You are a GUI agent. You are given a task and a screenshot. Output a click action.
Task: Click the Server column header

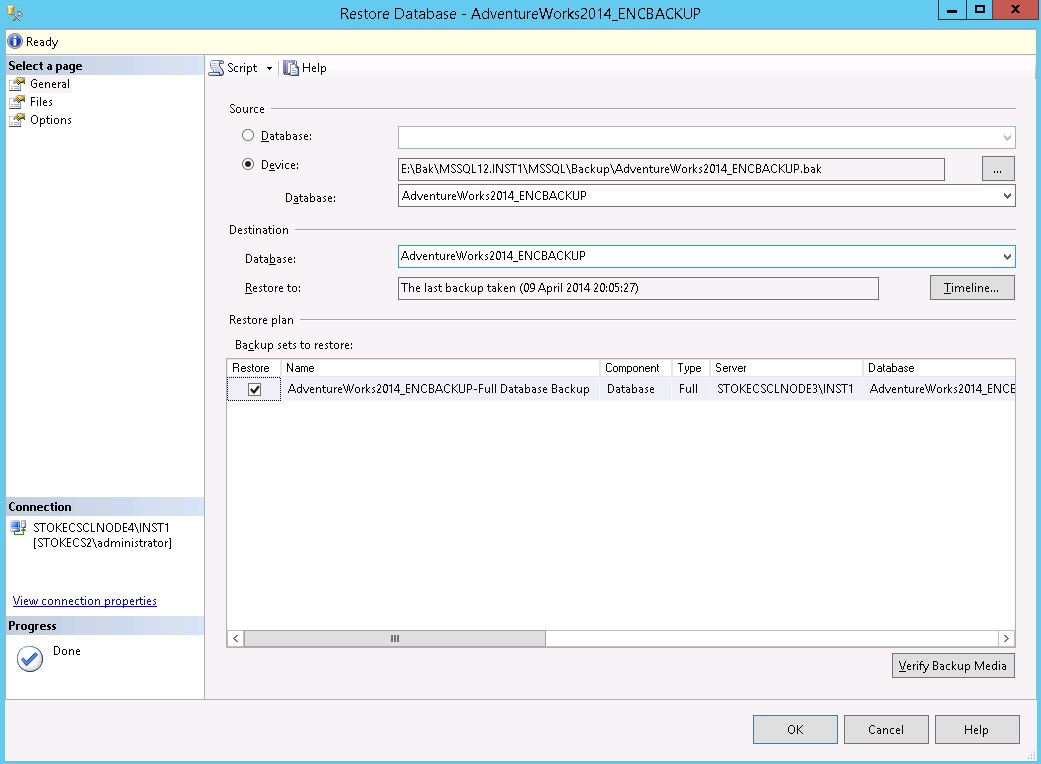tap(786, 368)
